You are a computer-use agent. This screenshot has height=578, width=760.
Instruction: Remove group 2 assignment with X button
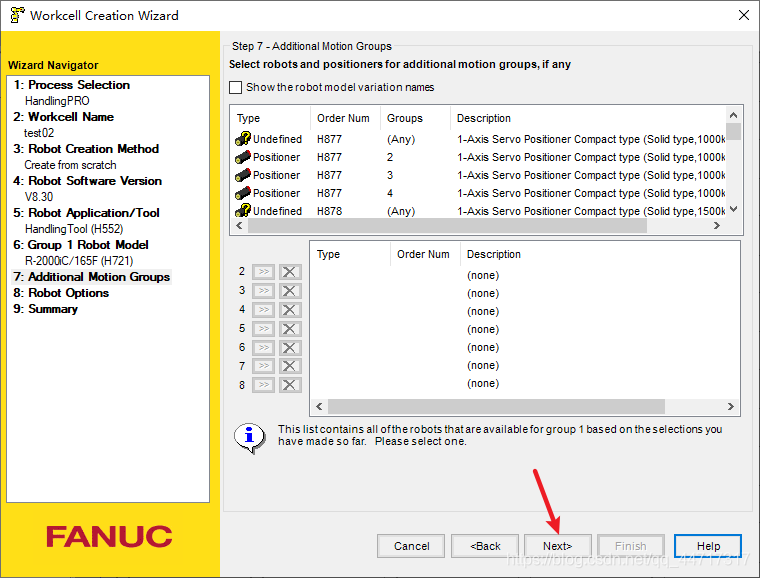[290, 272]
